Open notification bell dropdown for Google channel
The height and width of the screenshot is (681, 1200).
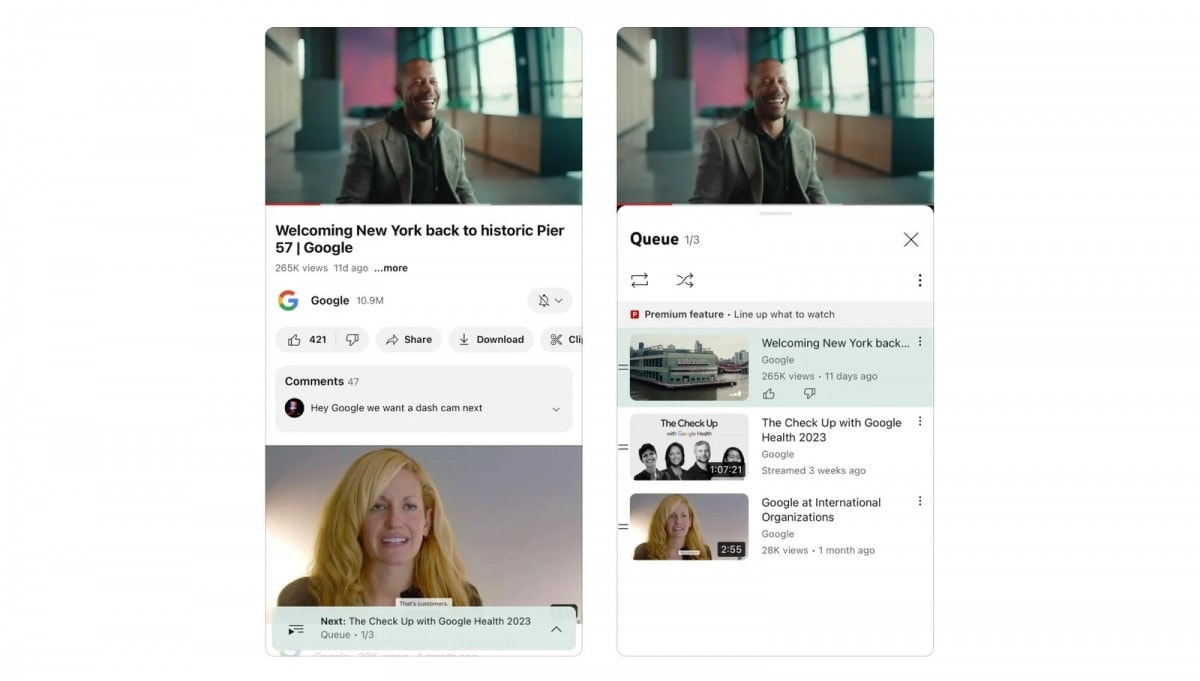click(x=549, y=301)
